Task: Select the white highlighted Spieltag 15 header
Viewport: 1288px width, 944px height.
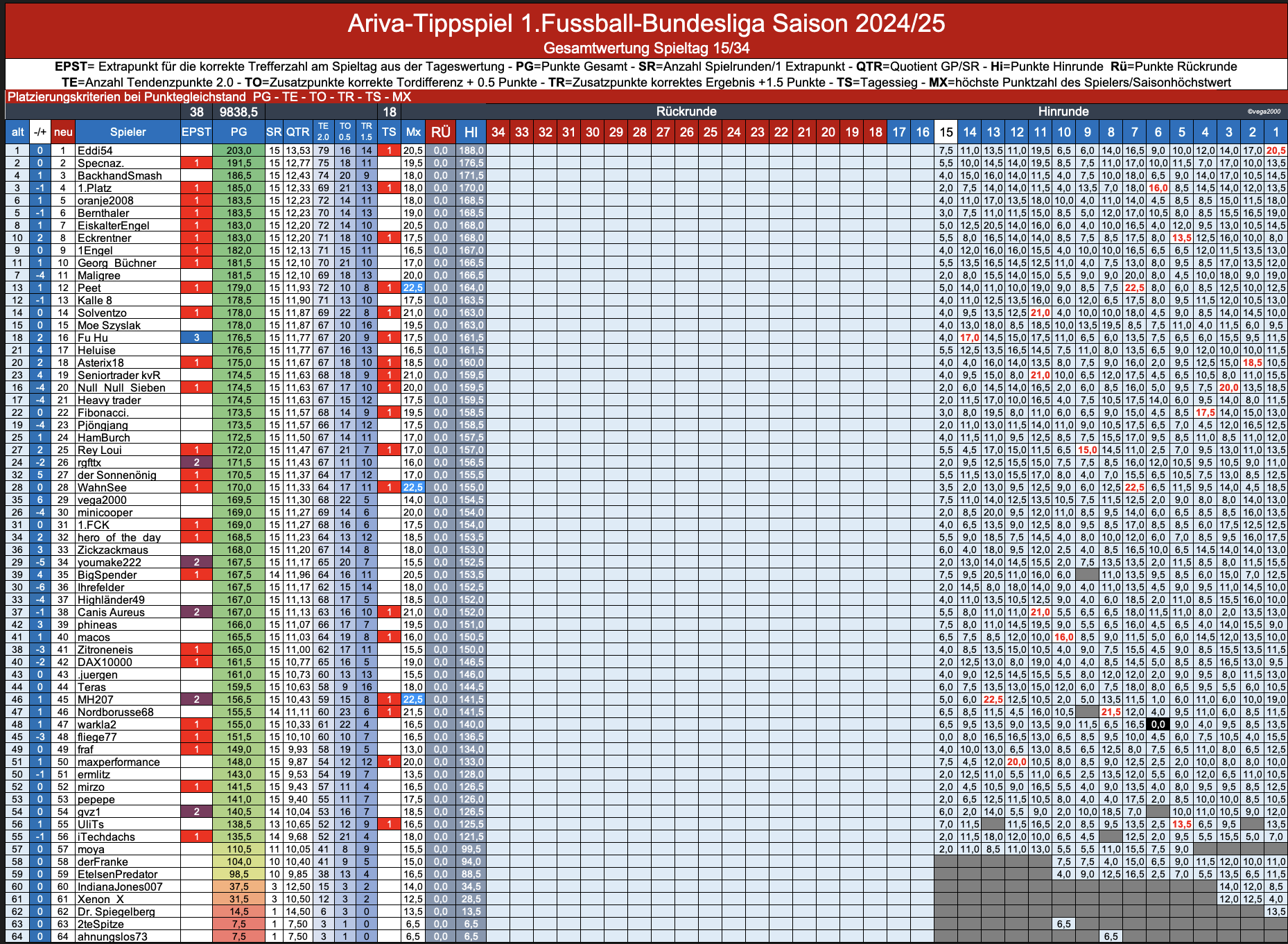Action: pos(946,132)
